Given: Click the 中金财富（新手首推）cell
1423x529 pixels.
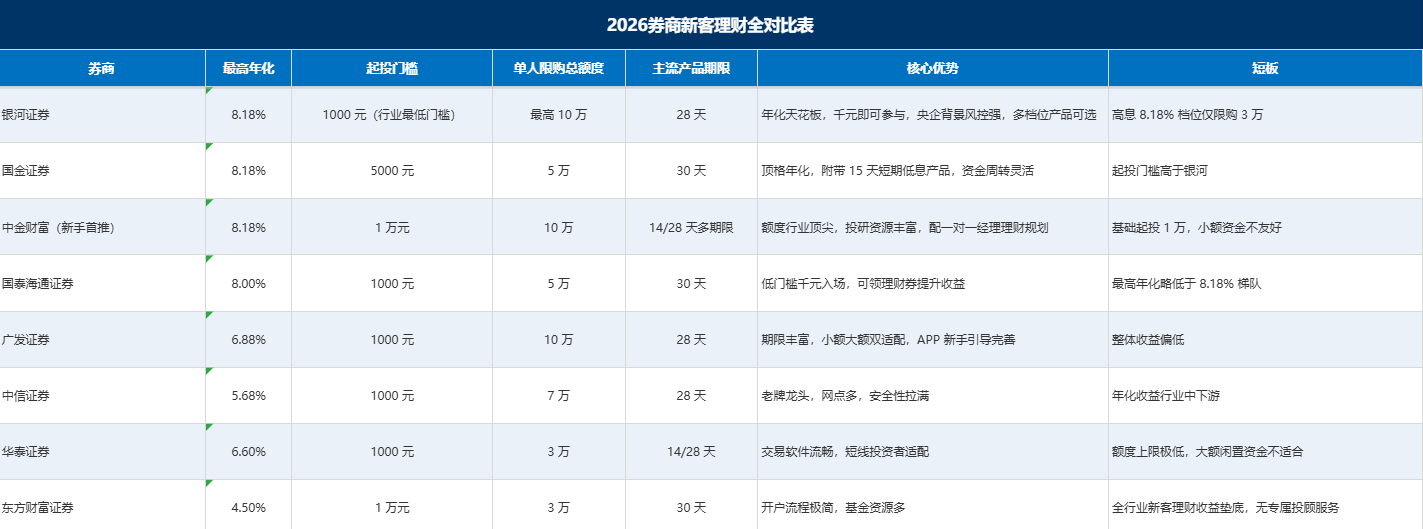Looking at the screenshot, I should tap(102, 227).
